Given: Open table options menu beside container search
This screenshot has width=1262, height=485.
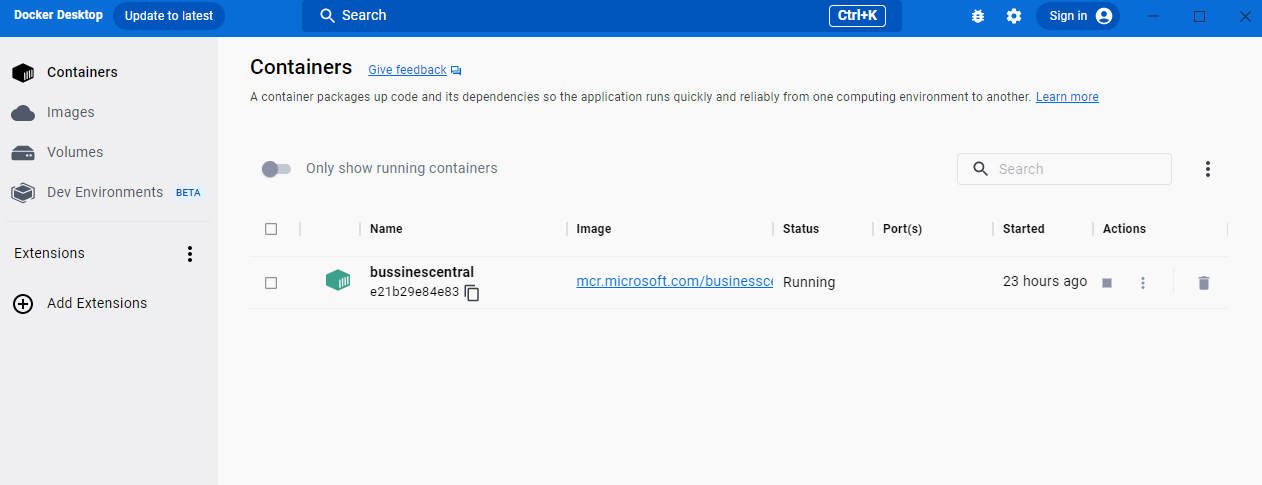Looking at the screenshot, I should [1207, 169].
